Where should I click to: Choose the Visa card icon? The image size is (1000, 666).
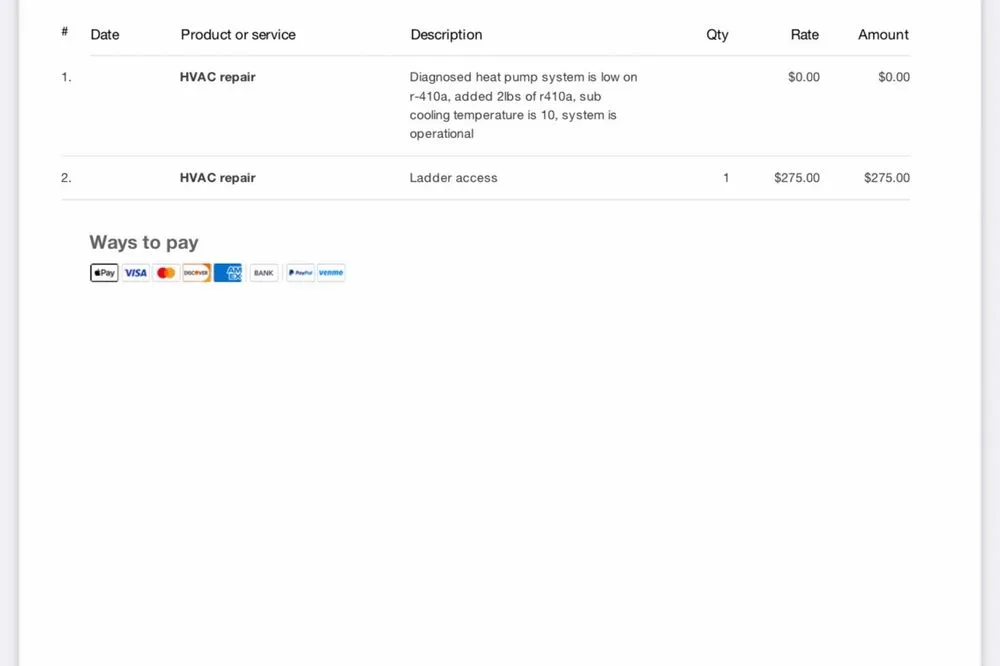[135, 273]
